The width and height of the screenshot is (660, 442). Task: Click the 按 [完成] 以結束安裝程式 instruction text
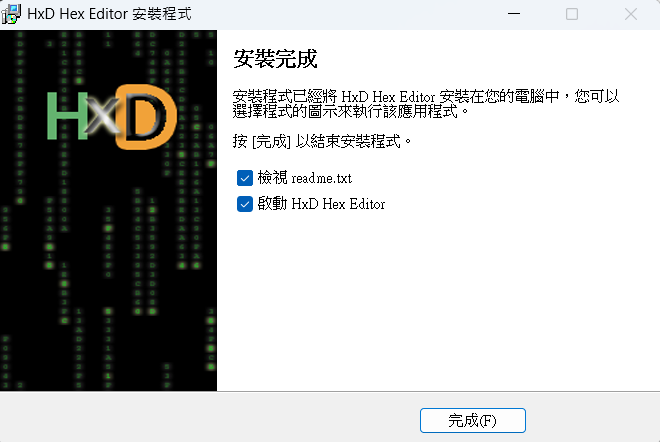[322, 141]
